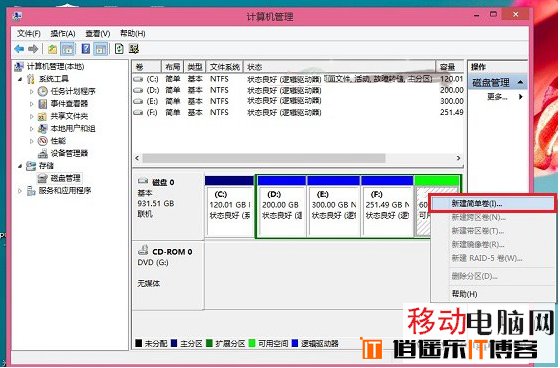The image size is (560, 368).
Task: Select the (D:) 200.00 GB partition block
Action: (281, 206)
